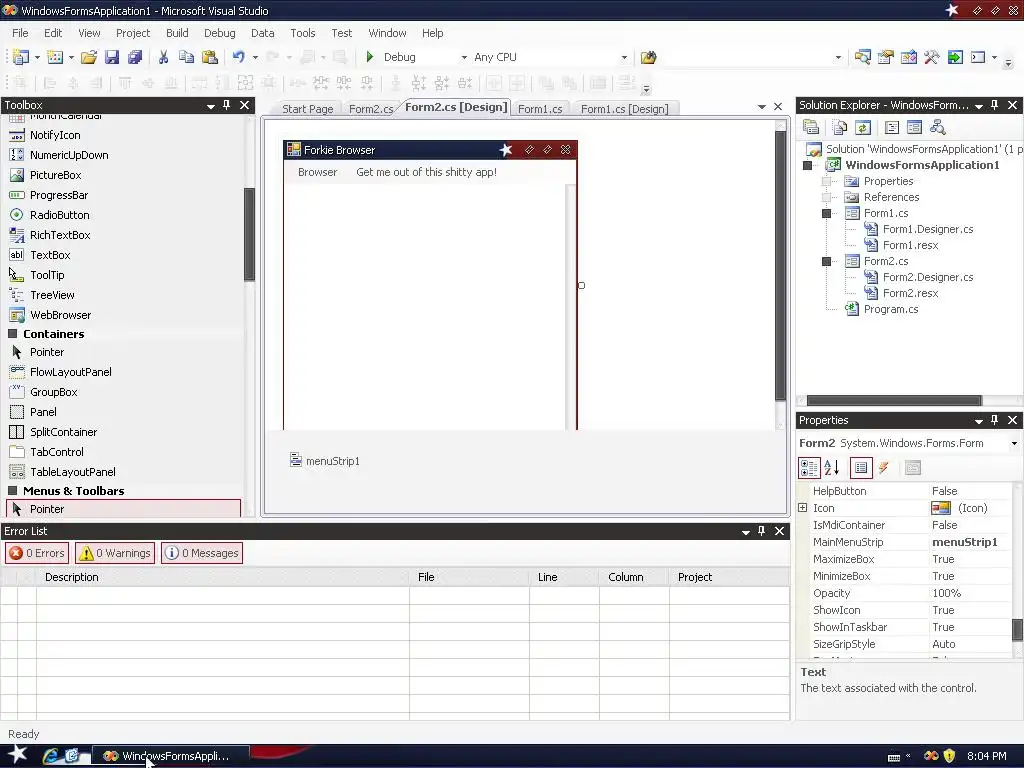Toggle the 0 Warnings filter
1024x768 pixels.
point(115,553)
